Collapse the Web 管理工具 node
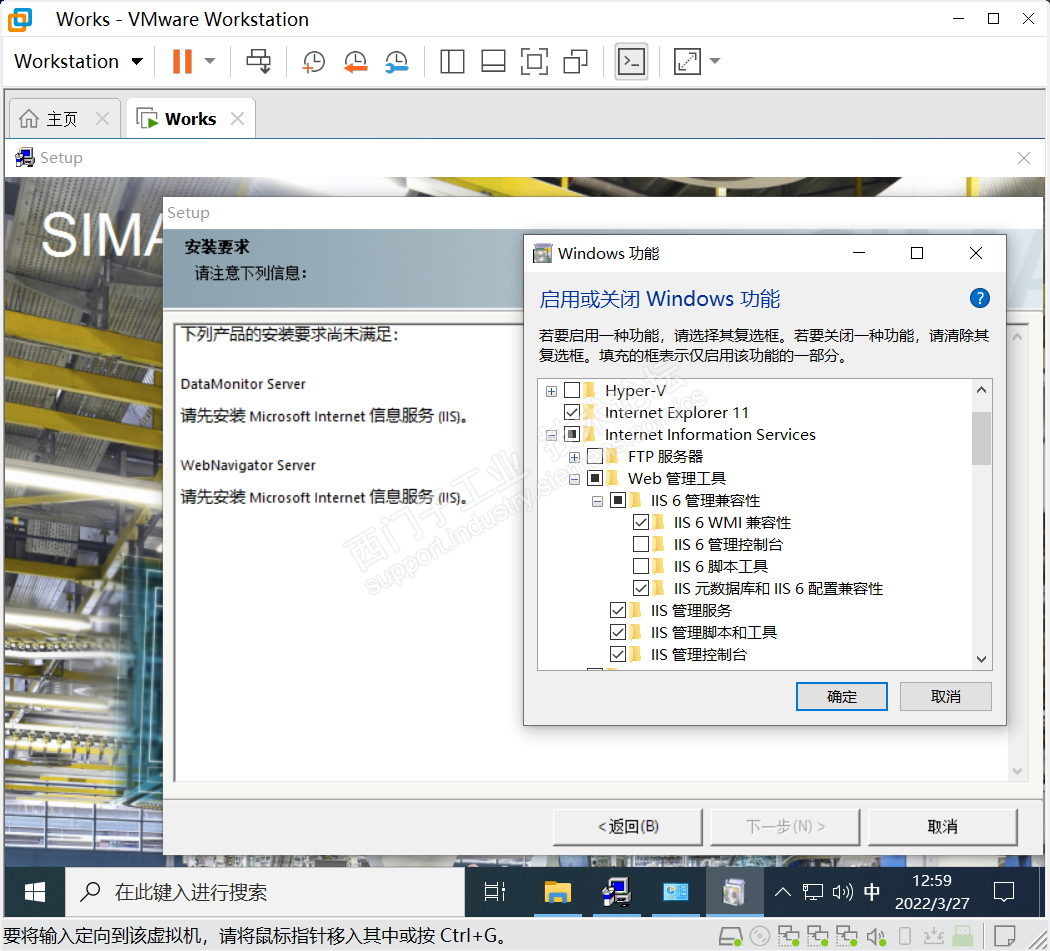Screen dimensions: 1050x951 click(574, 480)
